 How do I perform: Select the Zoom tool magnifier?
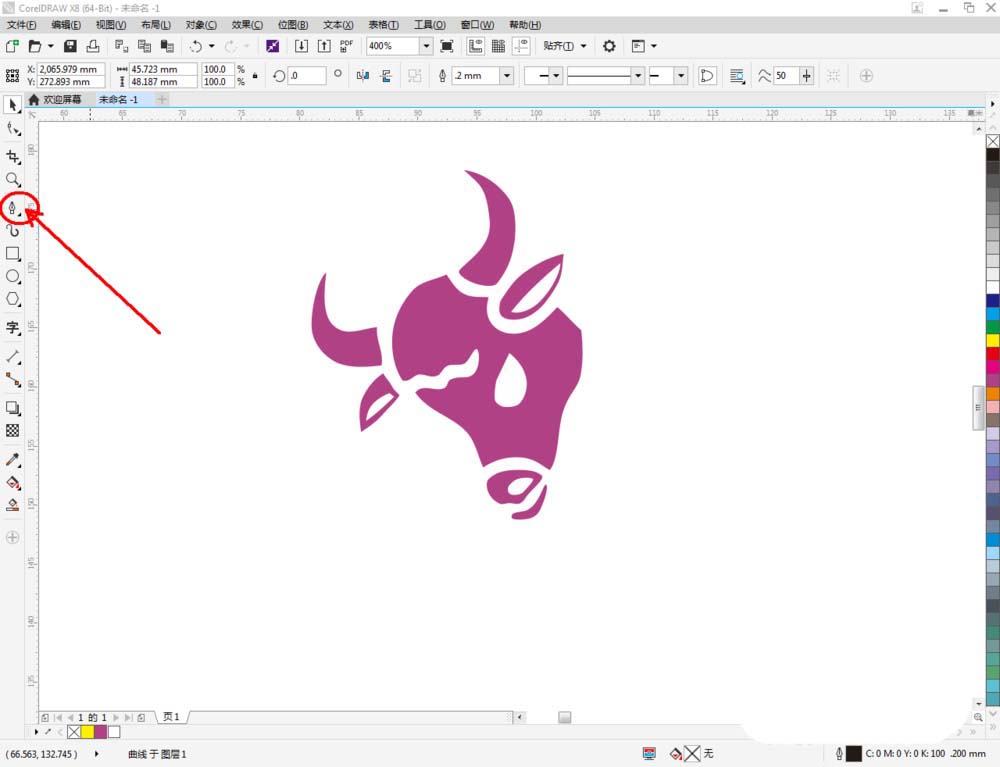(13, 180)
